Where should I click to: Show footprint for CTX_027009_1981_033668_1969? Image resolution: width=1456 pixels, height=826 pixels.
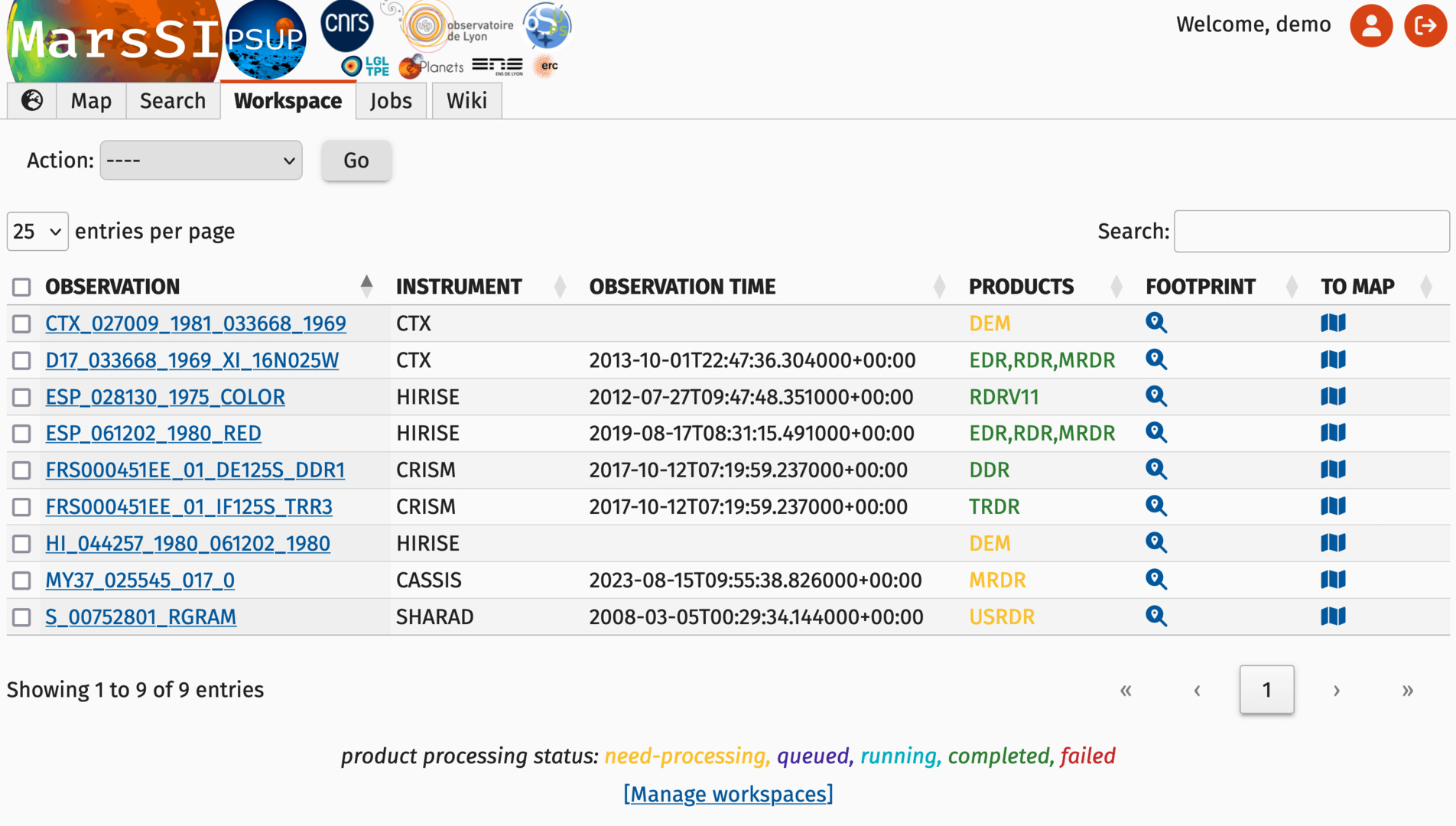click(x=1155, y=324)
